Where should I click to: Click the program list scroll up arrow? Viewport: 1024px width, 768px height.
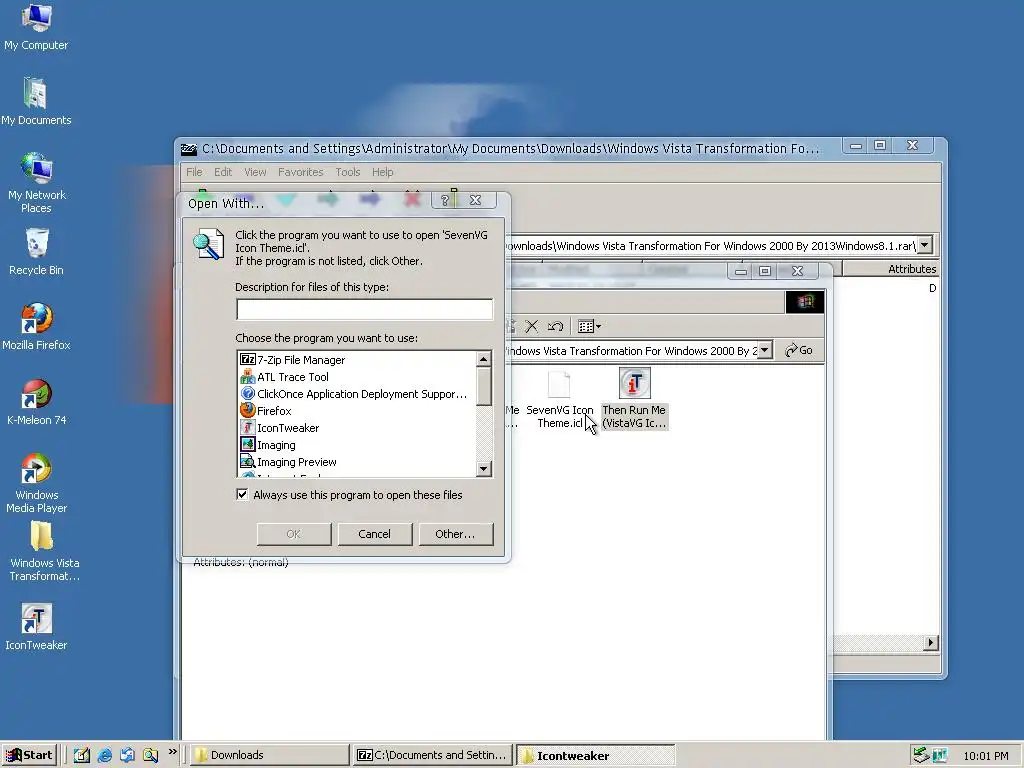pos(483,359)
